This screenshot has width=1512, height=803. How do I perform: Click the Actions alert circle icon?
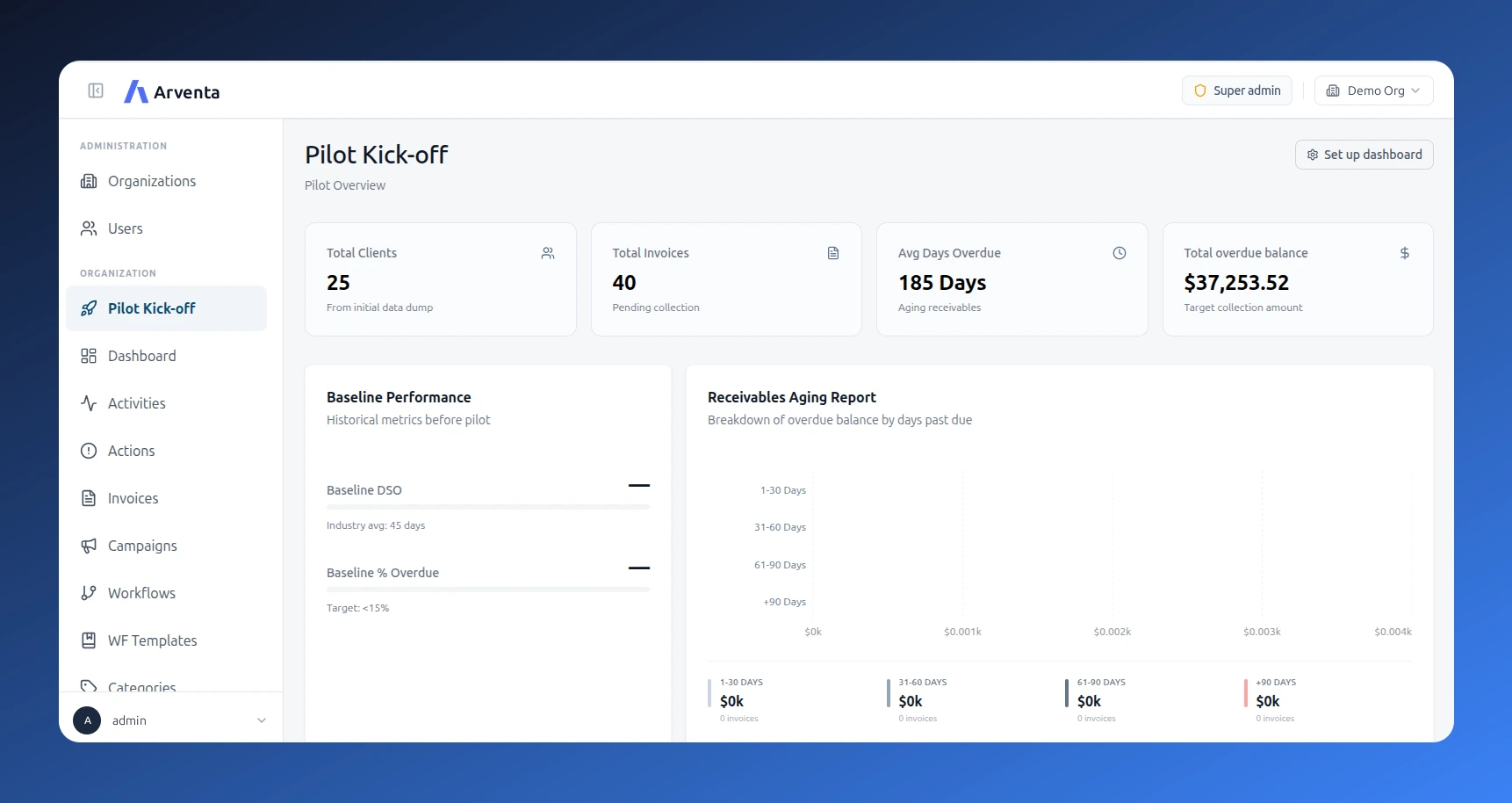point(89,451)
